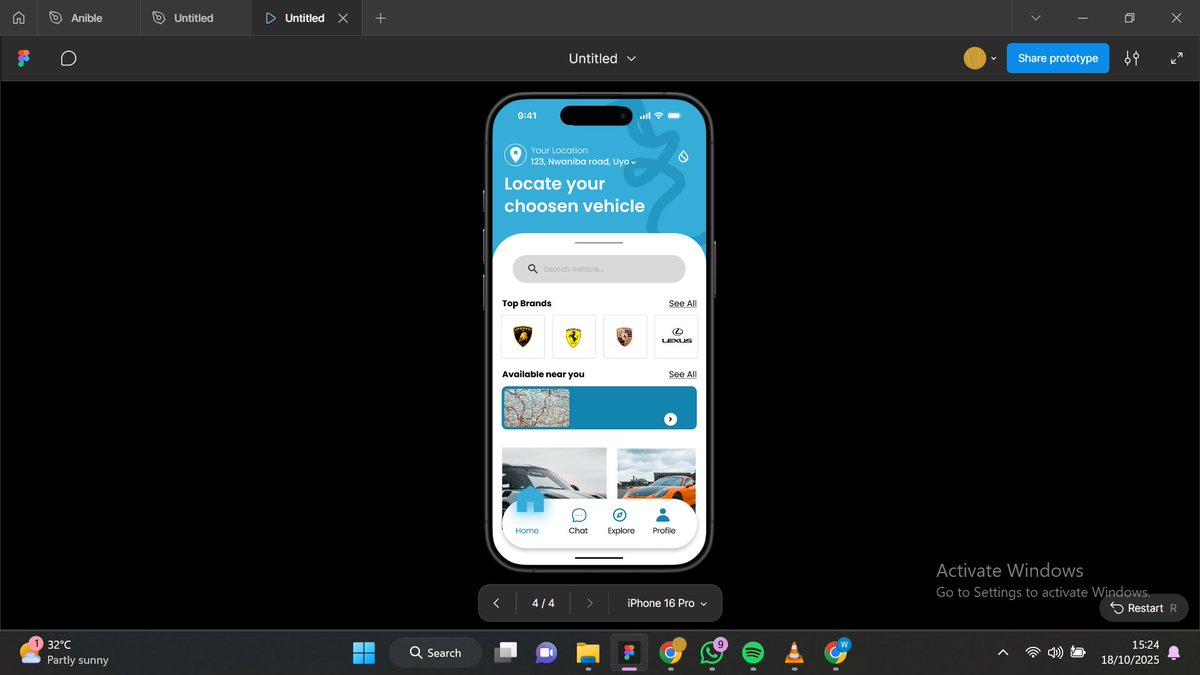Open VLC media player from taskbar
Image resolution: width=1200 pixels, height=675 pixels.
[x=794, y=652]
